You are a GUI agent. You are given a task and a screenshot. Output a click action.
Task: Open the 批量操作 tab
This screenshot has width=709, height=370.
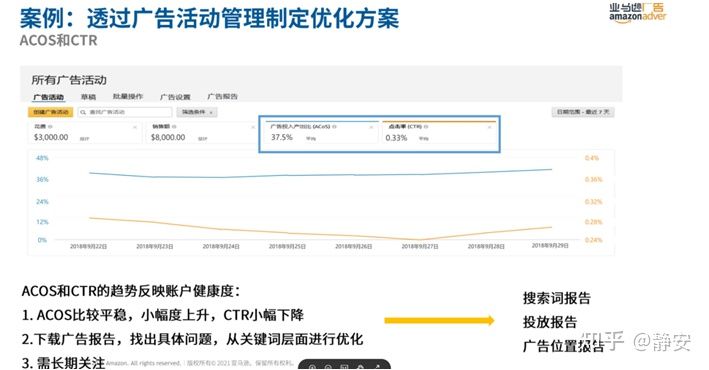click(128, 96)
